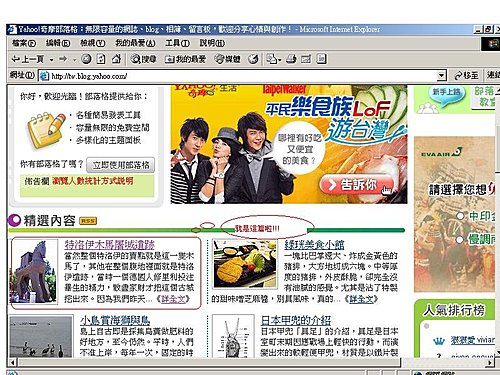The height and width of the screenshot is (375, 500).
Task: Click the horizontal scrollbar right arrow
Action: tap(490, 362)
